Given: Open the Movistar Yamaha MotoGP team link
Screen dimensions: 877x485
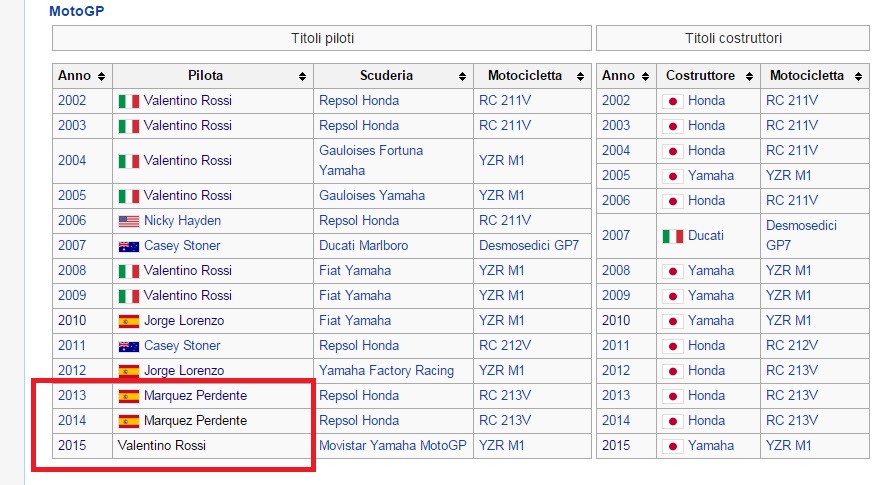Looking at the screenshot, I should (x=393, y=445).
